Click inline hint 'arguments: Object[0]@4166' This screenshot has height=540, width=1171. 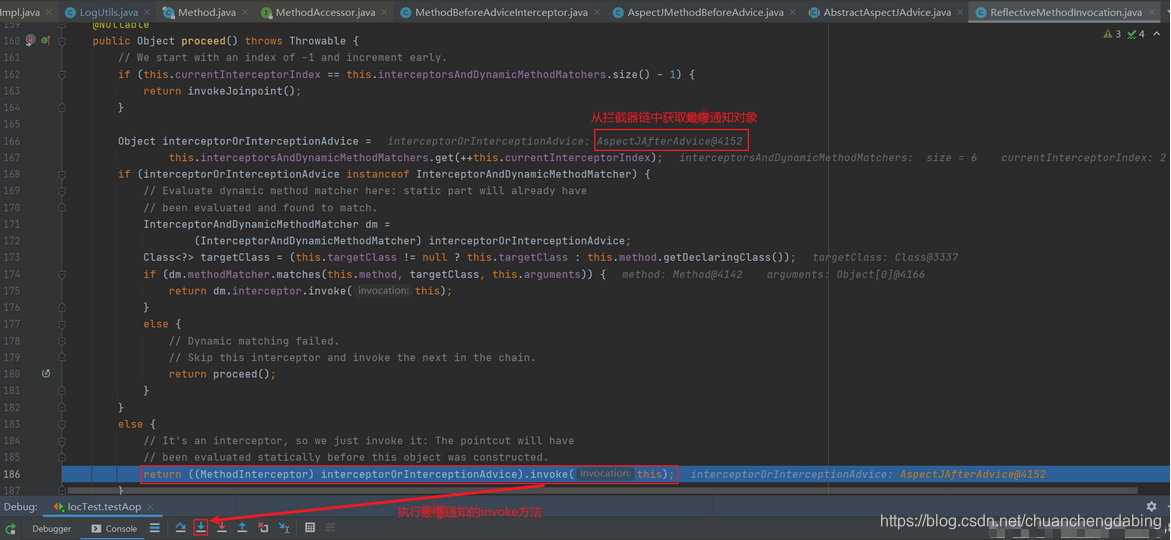click(845, 274)
